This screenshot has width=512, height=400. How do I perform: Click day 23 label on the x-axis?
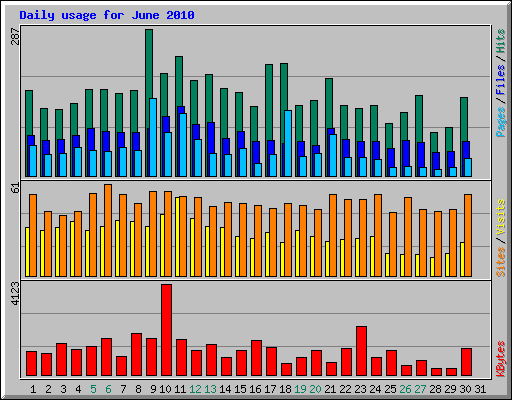tap(360, 389)
